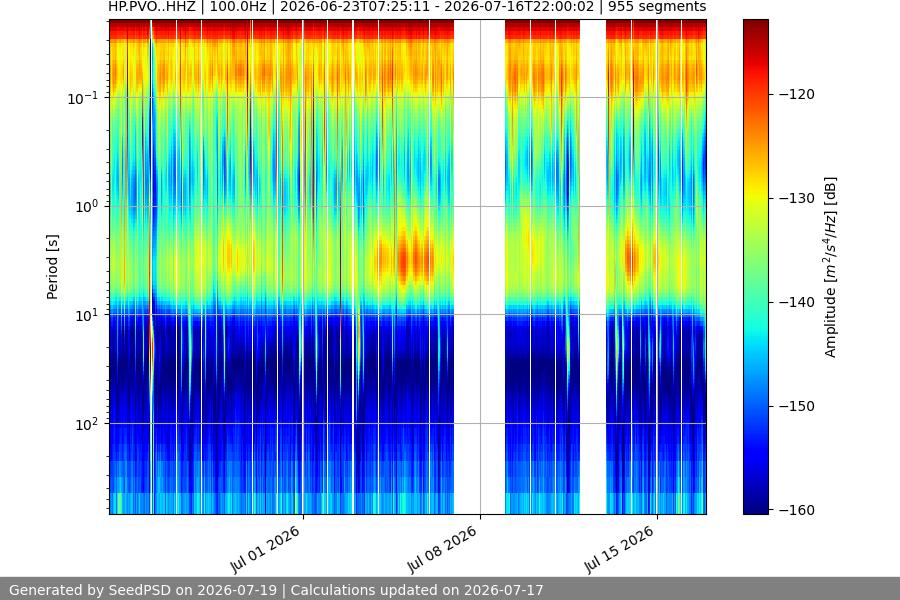Click the narrow white data gap before Jul 15

coord(593,267)
